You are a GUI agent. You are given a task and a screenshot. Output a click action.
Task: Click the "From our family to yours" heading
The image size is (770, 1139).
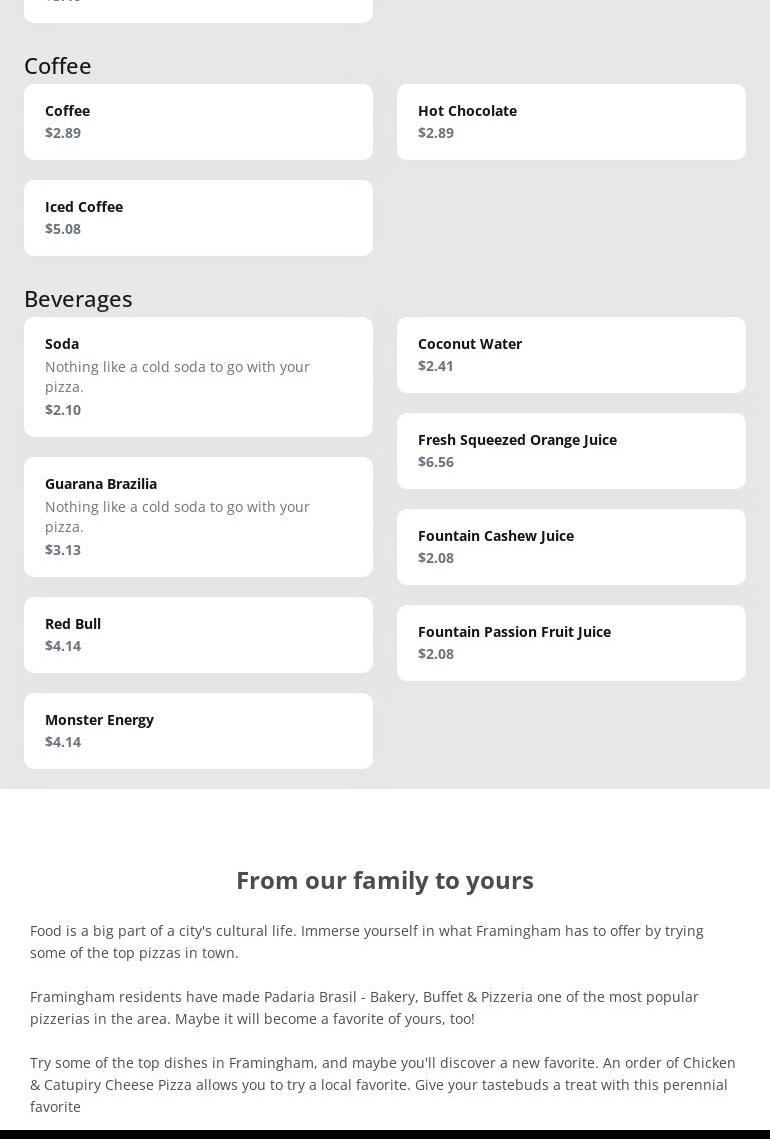[385, 880]
